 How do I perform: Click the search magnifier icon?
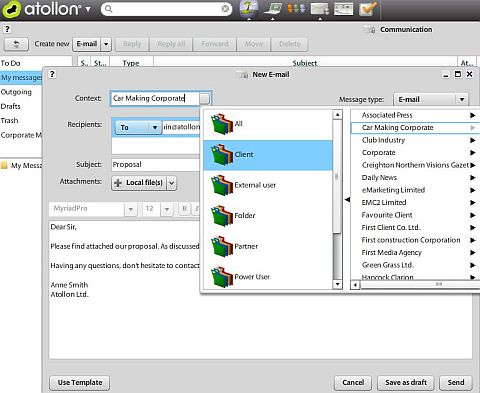108,9
